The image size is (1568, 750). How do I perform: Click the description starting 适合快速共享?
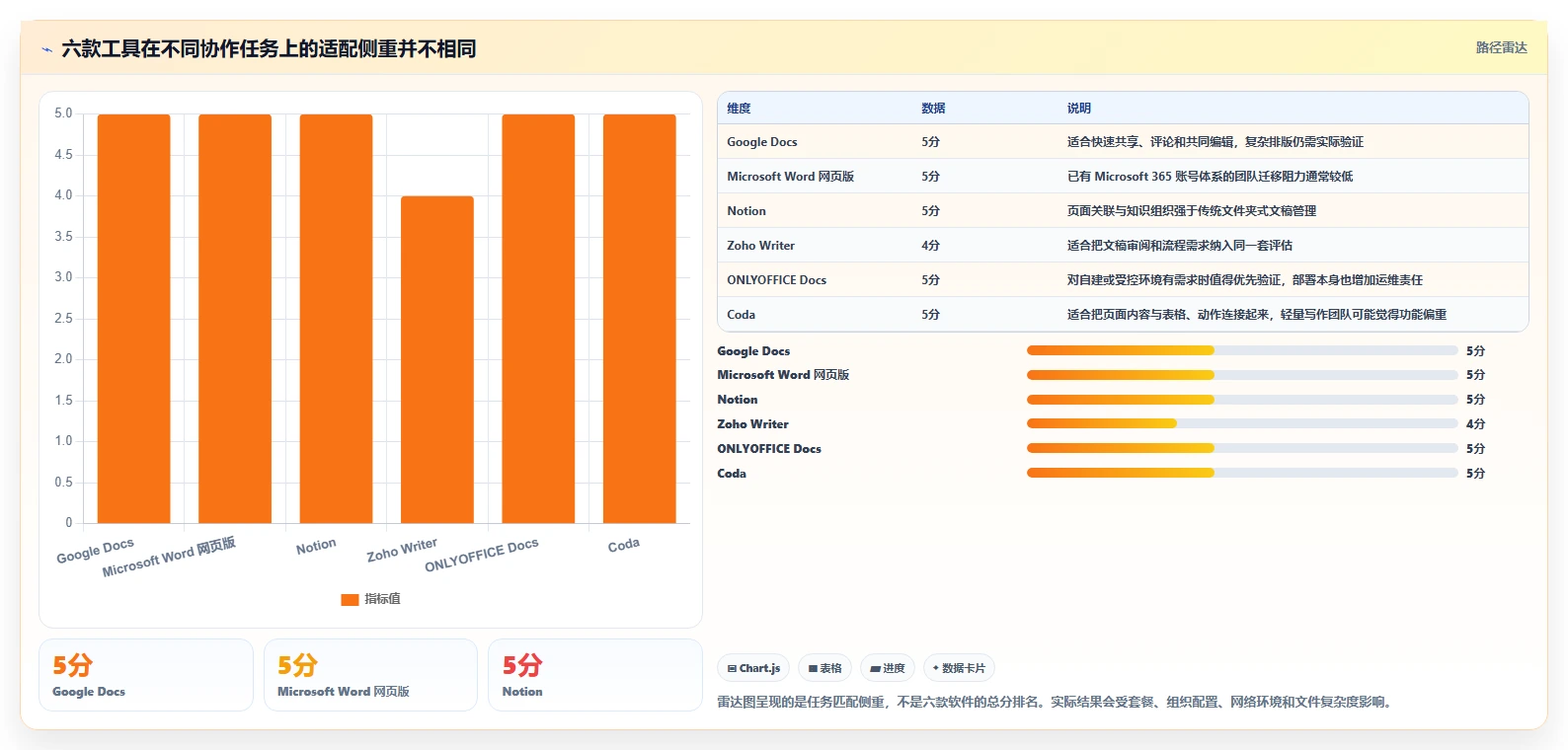1215,142
